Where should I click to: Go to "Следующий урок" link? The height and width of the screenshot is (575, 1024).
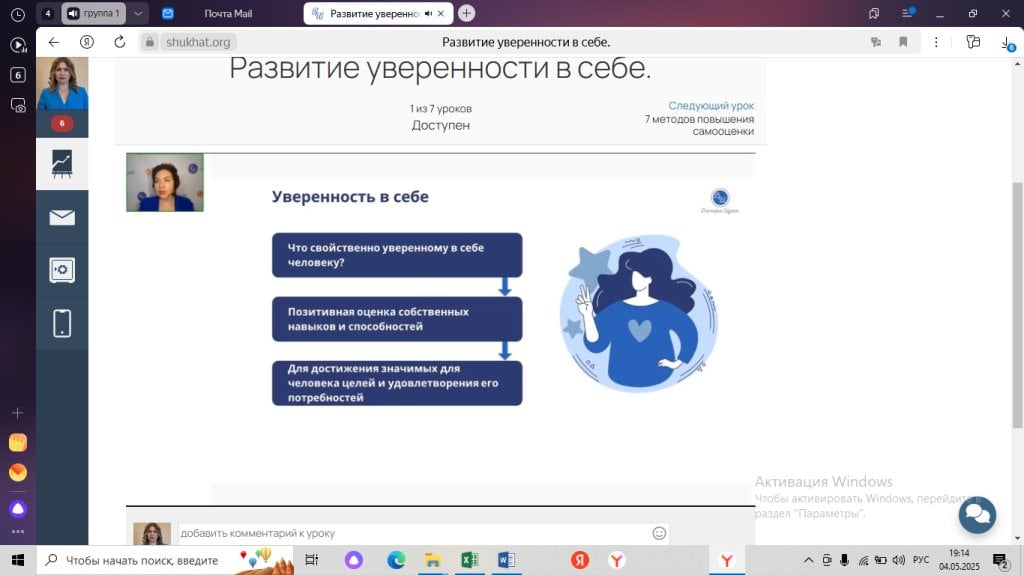coord(711,105)
